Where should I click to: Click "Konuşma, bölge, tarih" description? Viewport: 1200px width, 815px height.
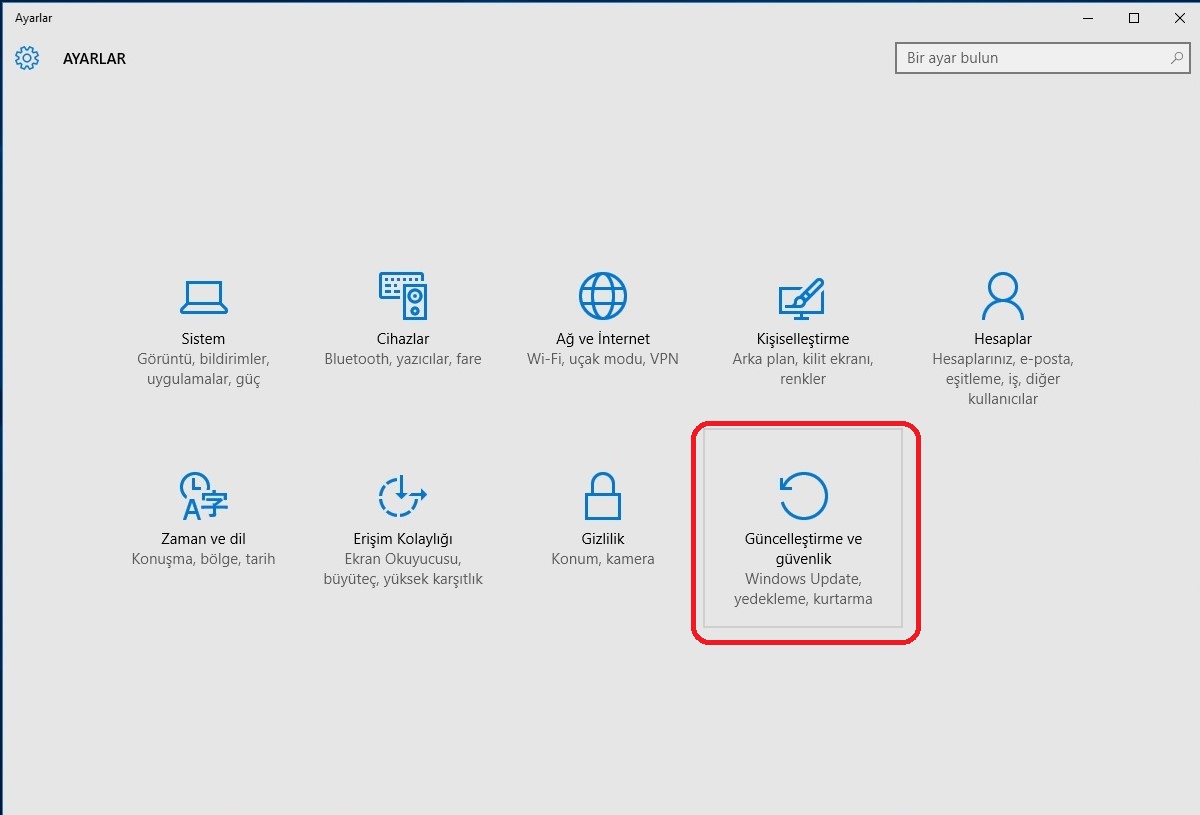coord(203,559)
